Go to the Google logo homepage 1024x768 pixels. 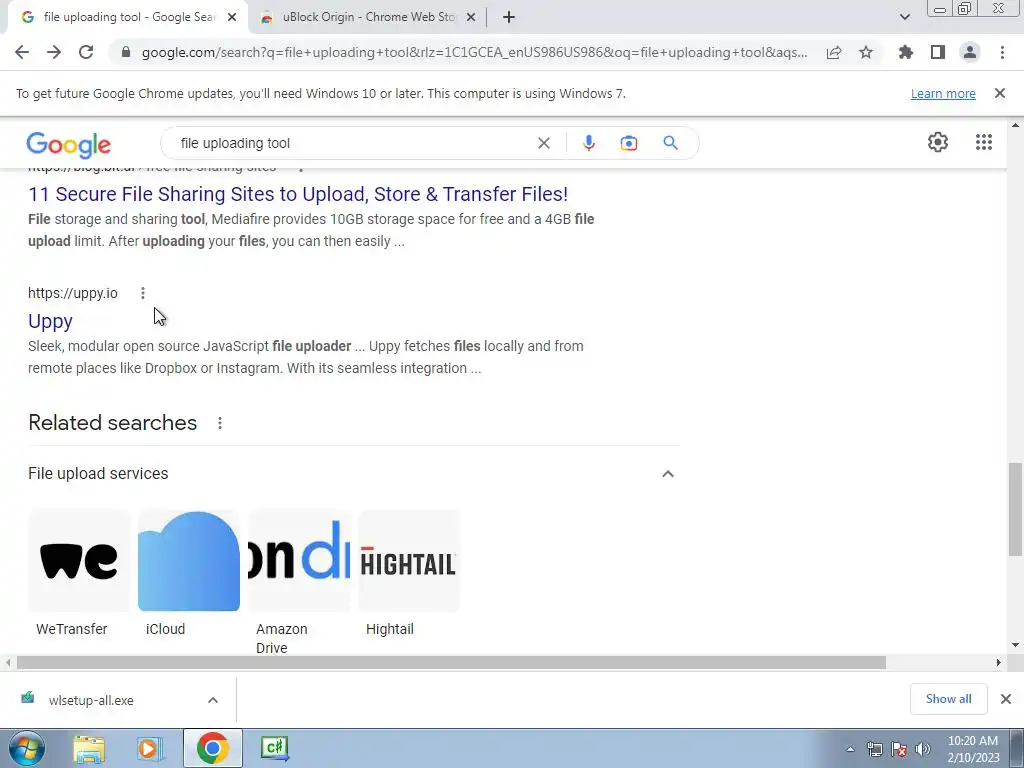pos(69,145)
